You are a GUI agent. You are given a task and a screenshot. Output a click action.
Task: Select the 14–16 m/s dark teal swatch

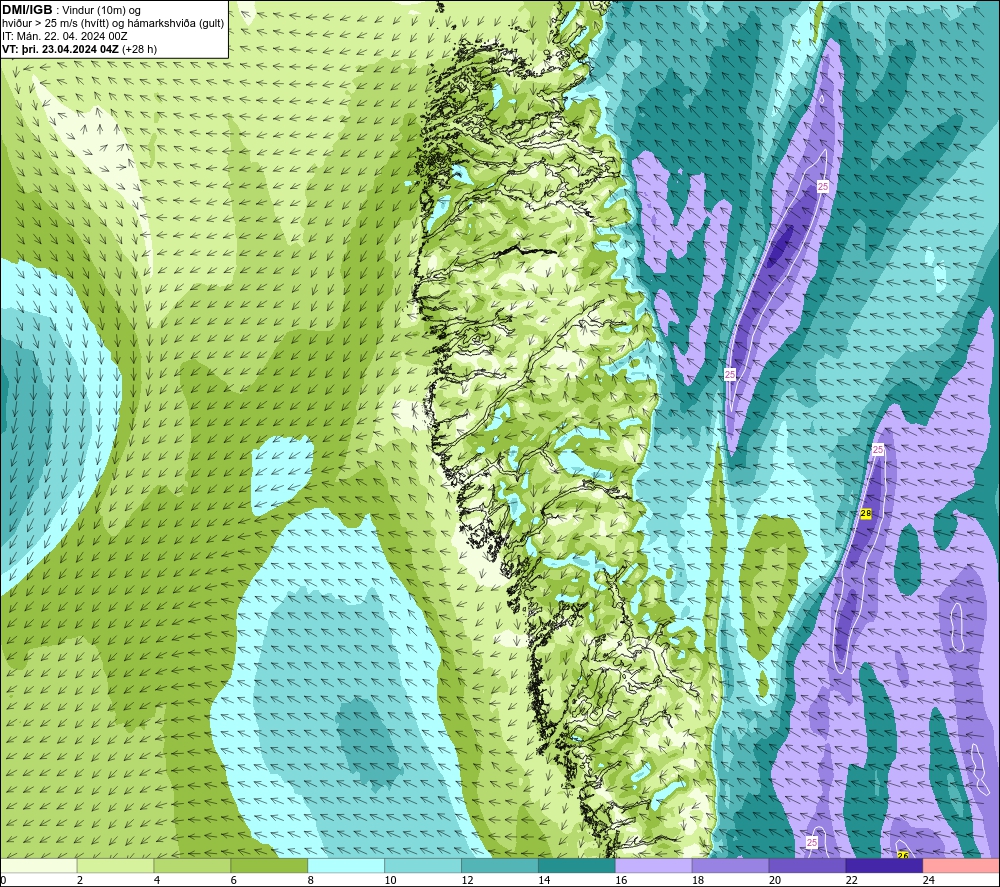click(x=577, y=866)
